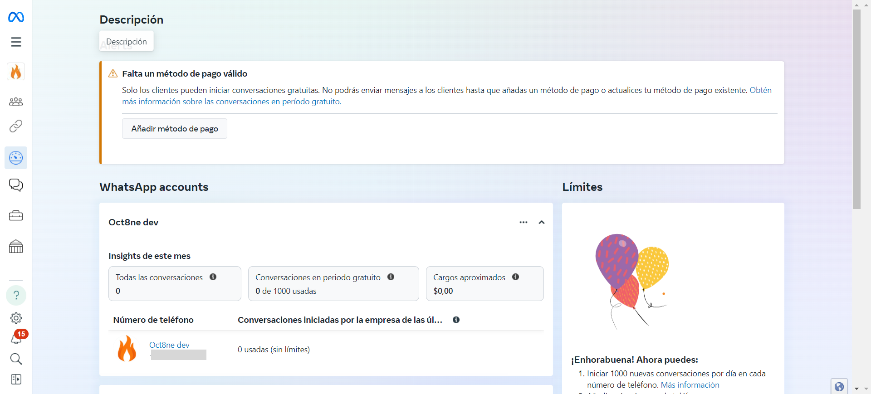Click the scrollbar down arrow

(x=858, y=388)
